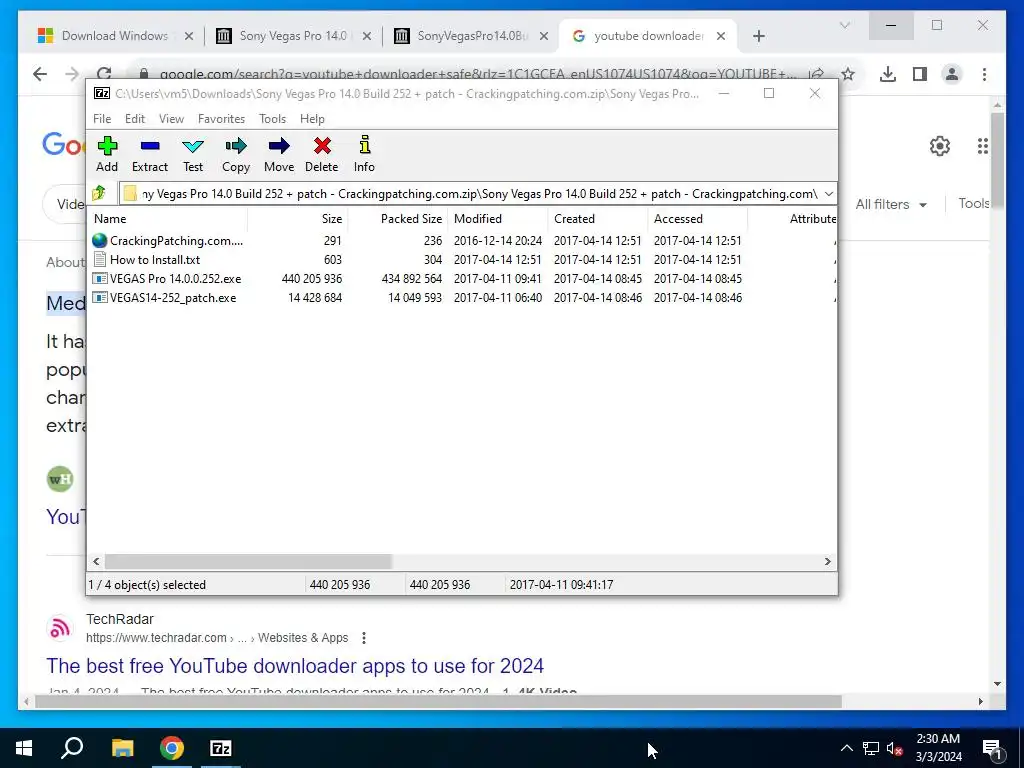1024x768 pixels.
Task: Open the File menu in 7-Zip
Action: tap(102, 119)
